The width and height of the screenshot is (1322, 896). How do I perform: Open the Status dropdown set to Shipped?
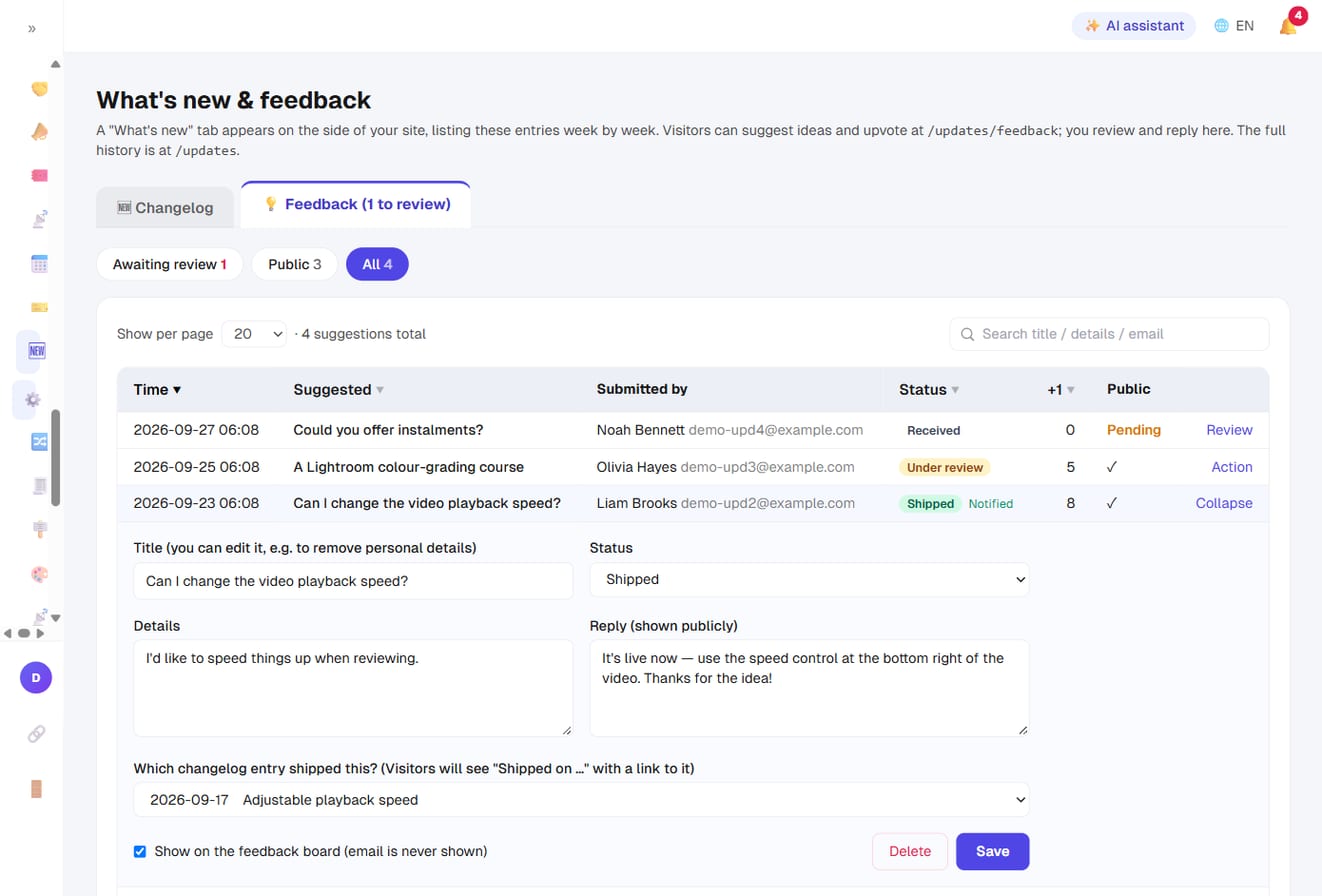tap(809, 579)
